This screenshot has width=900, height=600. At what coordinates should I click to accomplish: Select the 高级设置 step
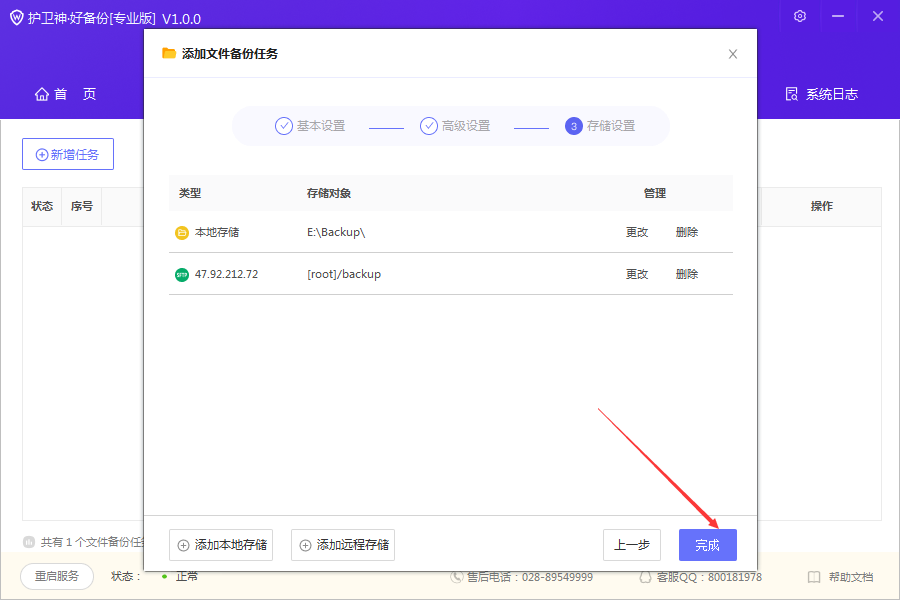pyautogui.click(x=455, y=126)
